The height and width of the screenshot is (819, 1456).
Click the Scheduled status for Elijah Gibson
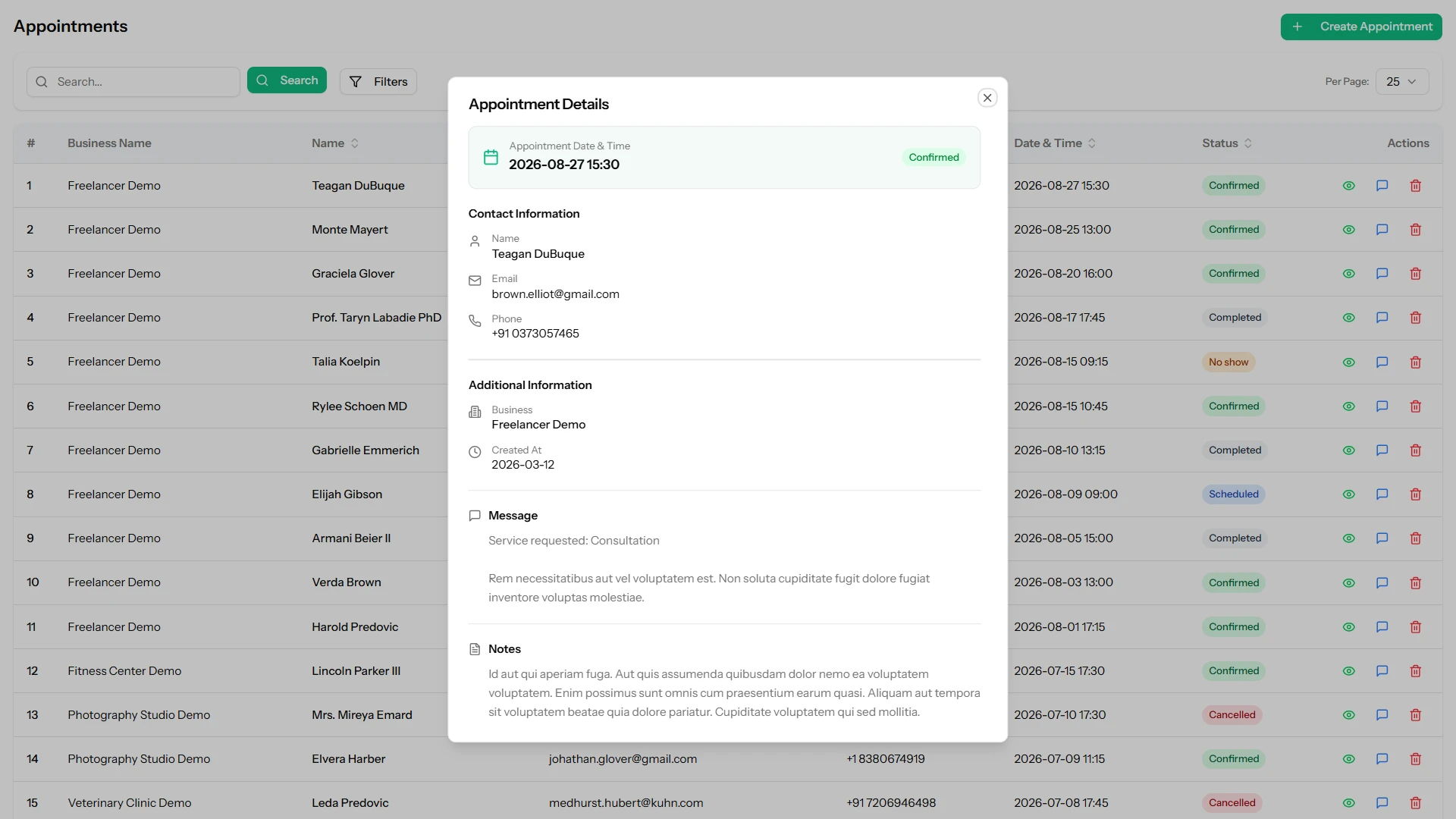click(1233, 494)
